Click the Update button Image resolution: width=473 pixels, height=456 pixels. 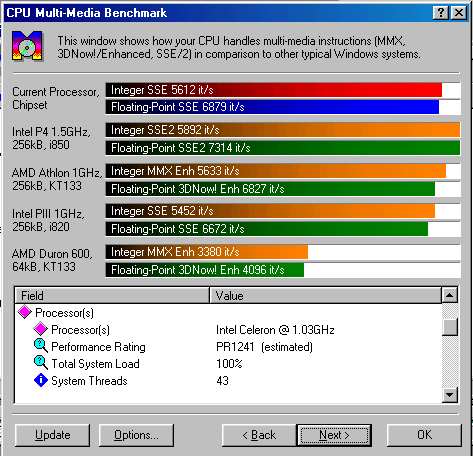[52, 435]
